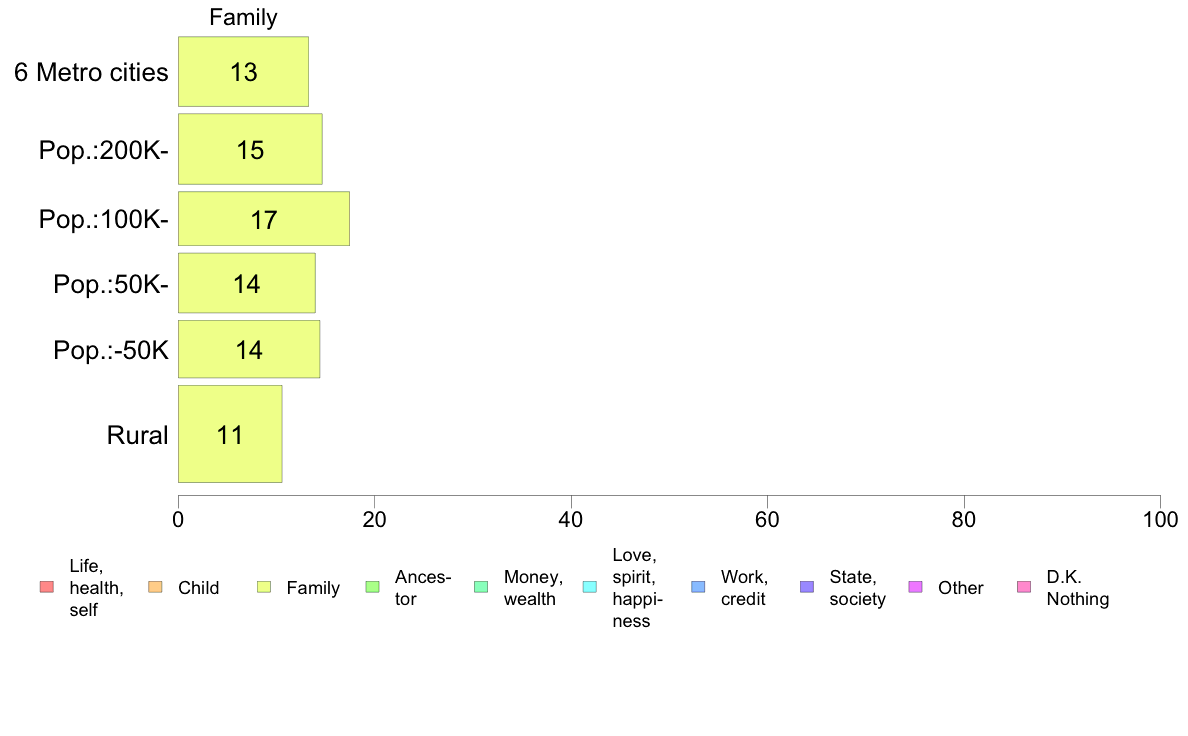Click the 100 tick label on axis
Viewport: 1188px width, 736px height.
point(1160,519)
